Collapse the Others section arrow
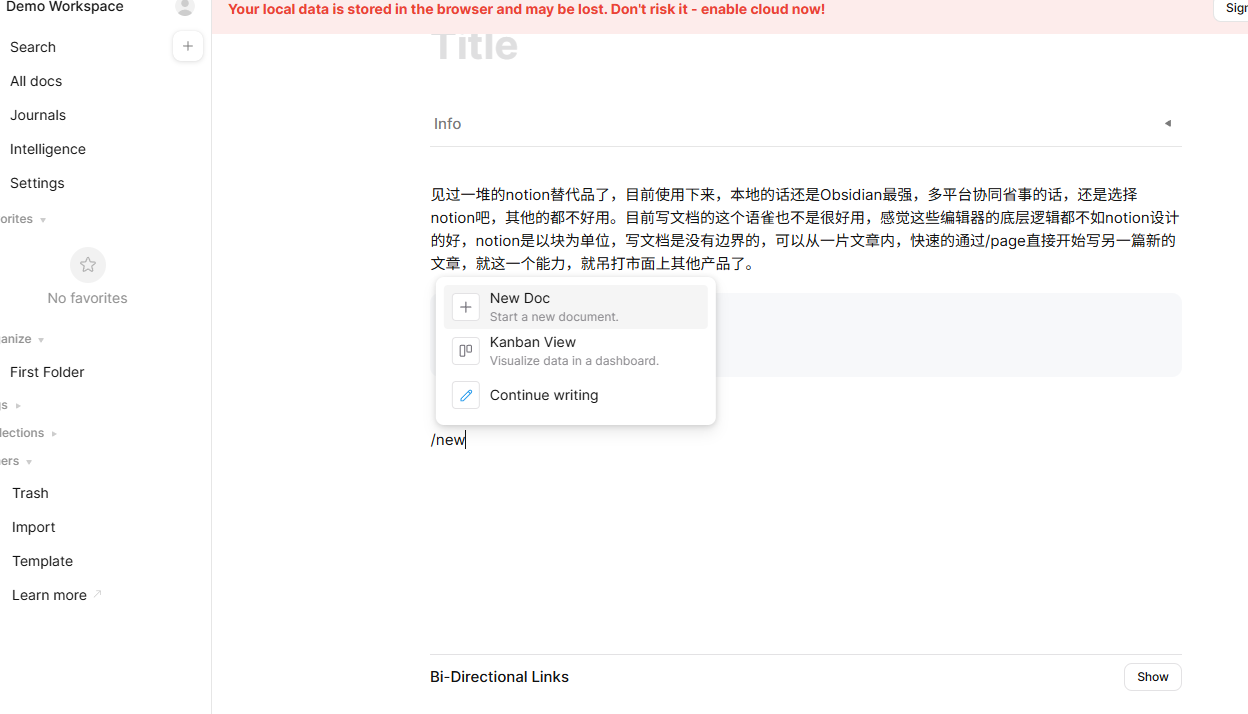Screen dimensions: 1248x714 pyautogui.click(x=28, y=462)
